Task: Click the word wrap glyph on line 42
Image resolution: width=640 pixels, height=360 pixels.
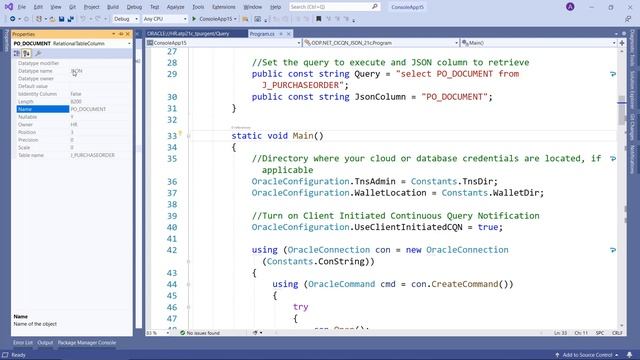Action: pos(613,250)
